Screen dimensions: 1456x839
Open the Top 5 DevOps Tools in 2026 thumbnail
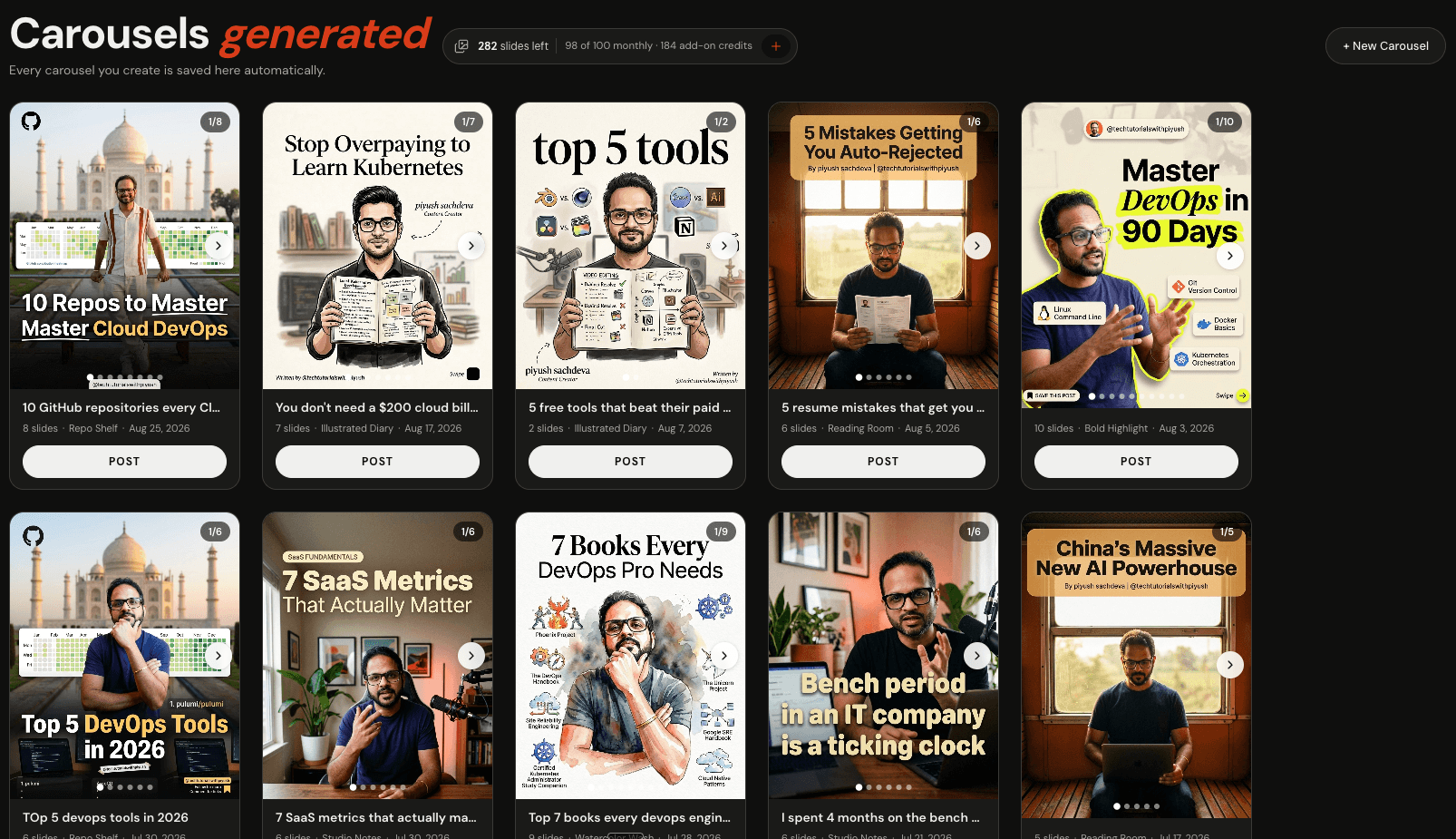[x=124, y=656]
